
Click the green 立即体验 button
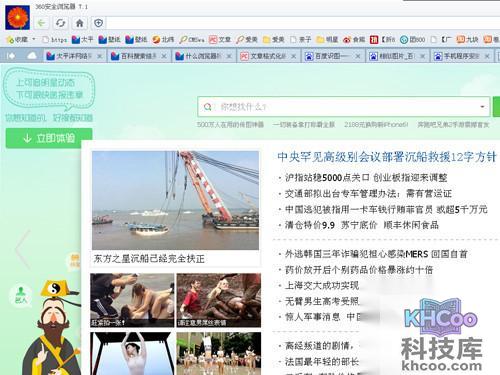[x=49, y=138]
